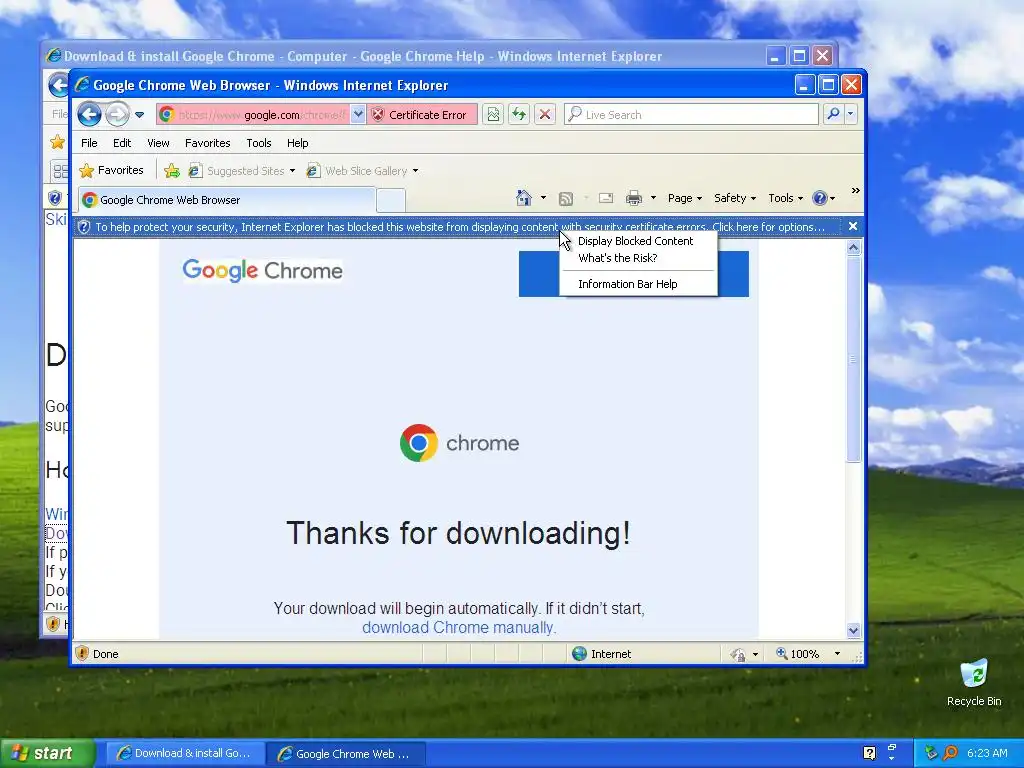The width and height of the screenshot is (1024, 768).
Task: Click Add to Favorites Bar icon
Action: [172, 171]
